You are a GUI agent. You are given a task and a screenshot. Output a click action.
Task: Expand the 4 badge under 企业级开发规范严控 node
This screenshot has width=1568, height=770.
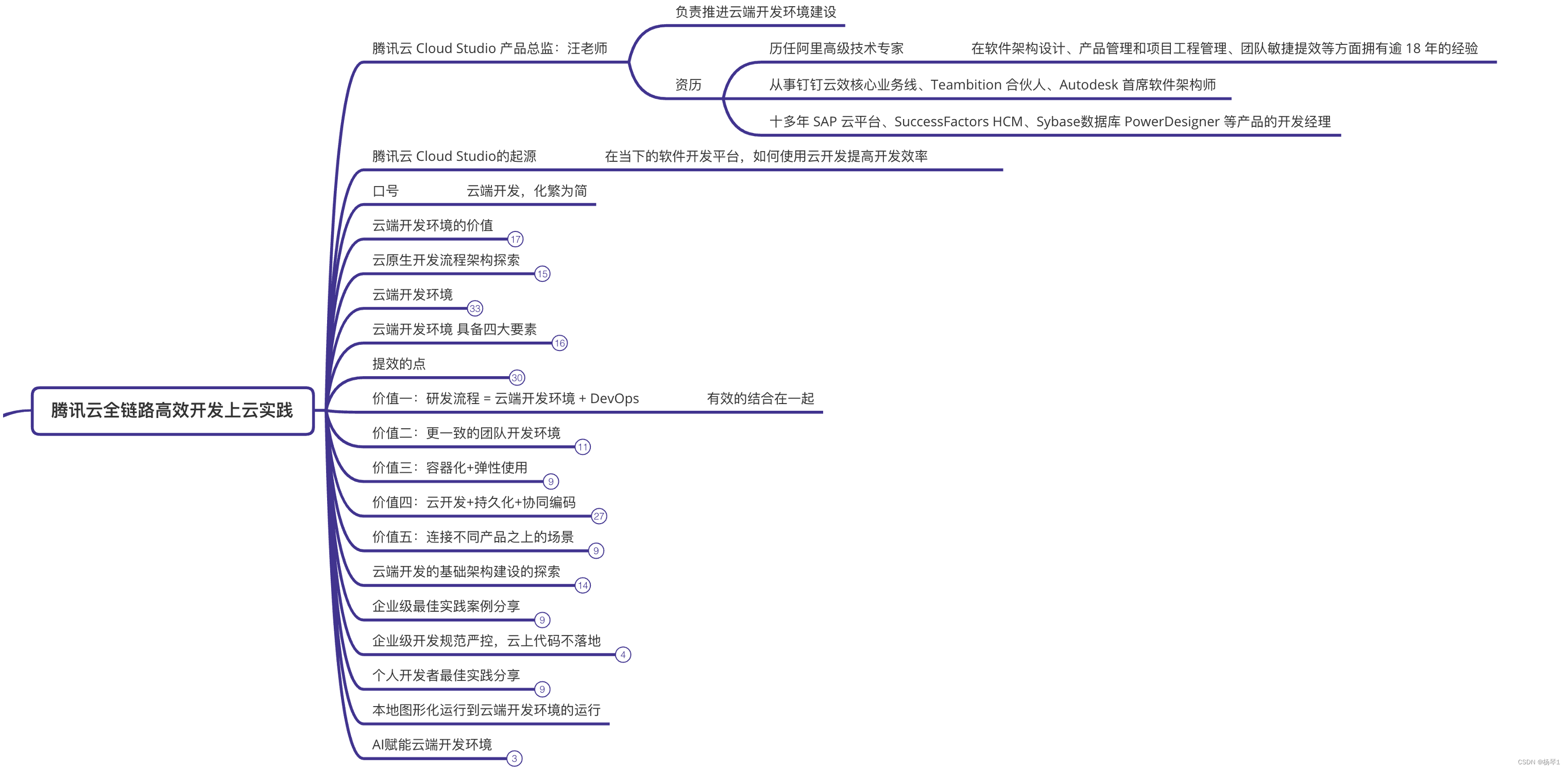(x=623, y=655)
